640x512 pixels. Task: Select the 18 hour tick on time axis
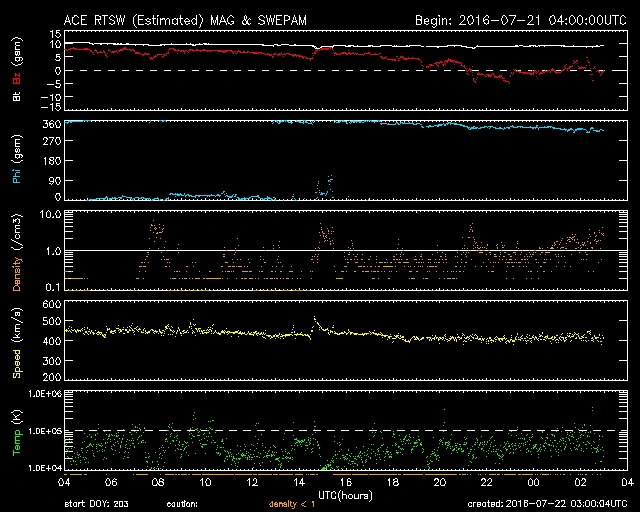(392, 482)
